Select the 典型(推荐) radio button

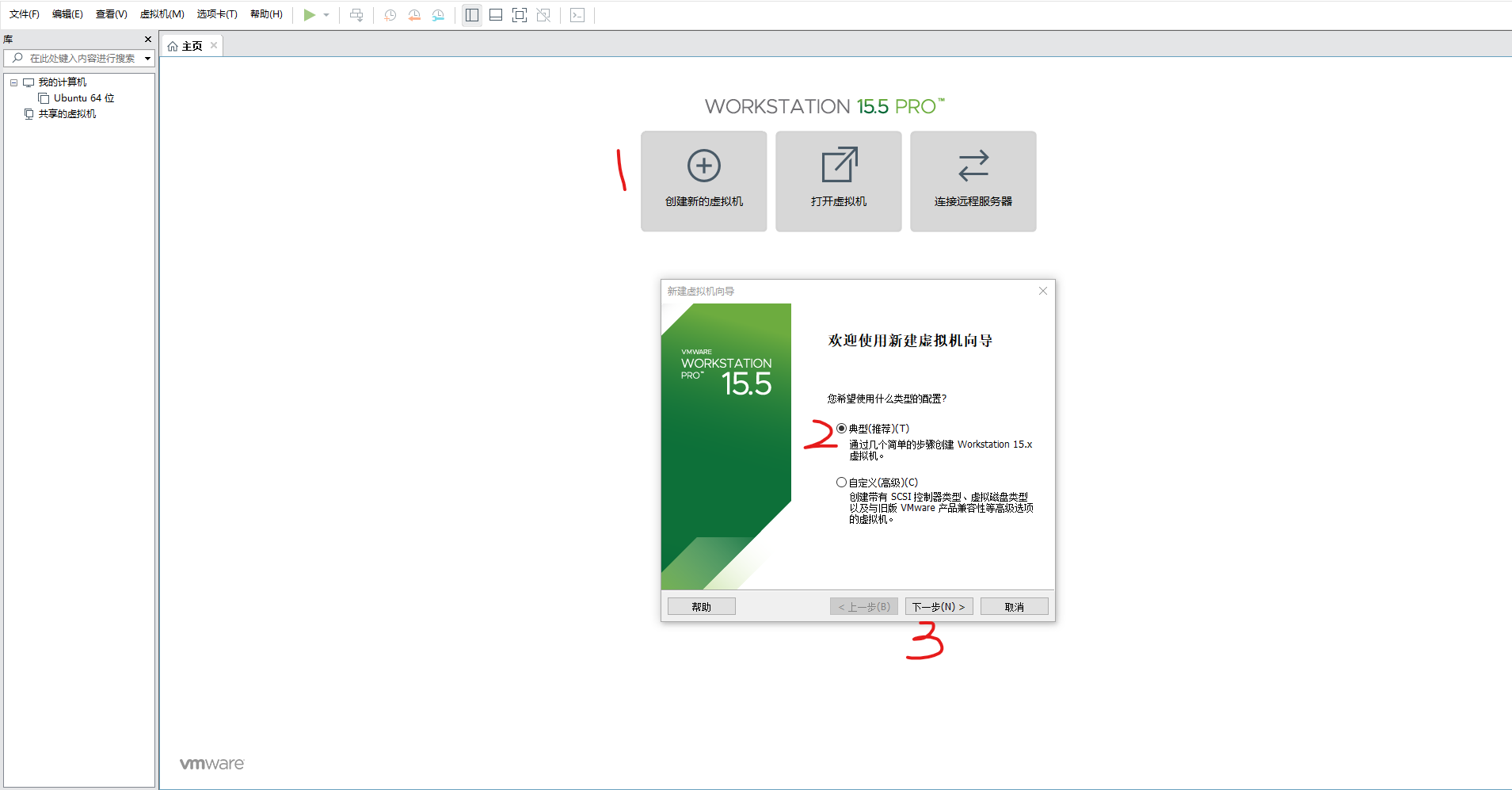(841, 428)
